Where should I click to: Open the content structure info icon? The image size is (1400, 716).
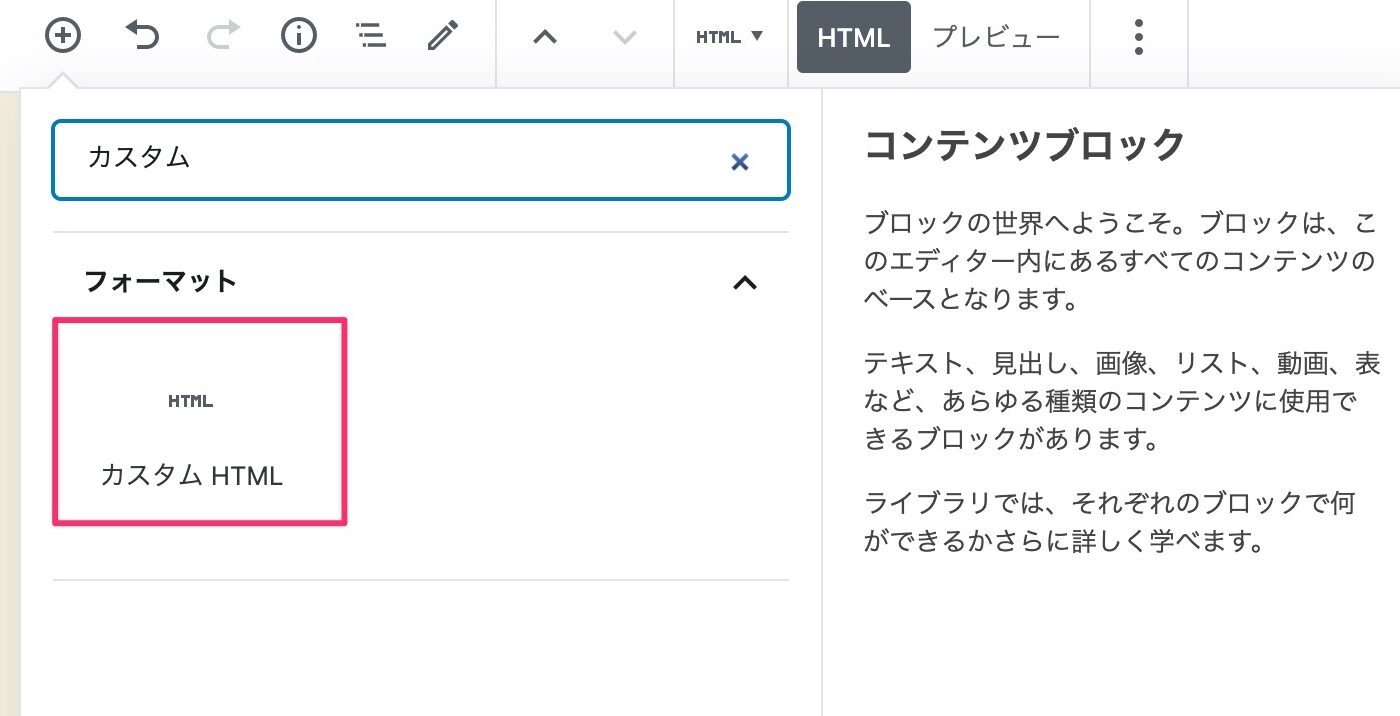[298, 37]
